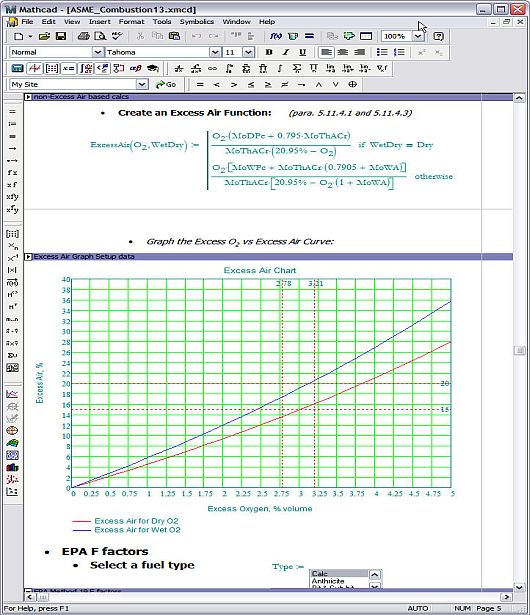
Task: Open the Matrix palette icon
Action: click(x=51, y=69)
